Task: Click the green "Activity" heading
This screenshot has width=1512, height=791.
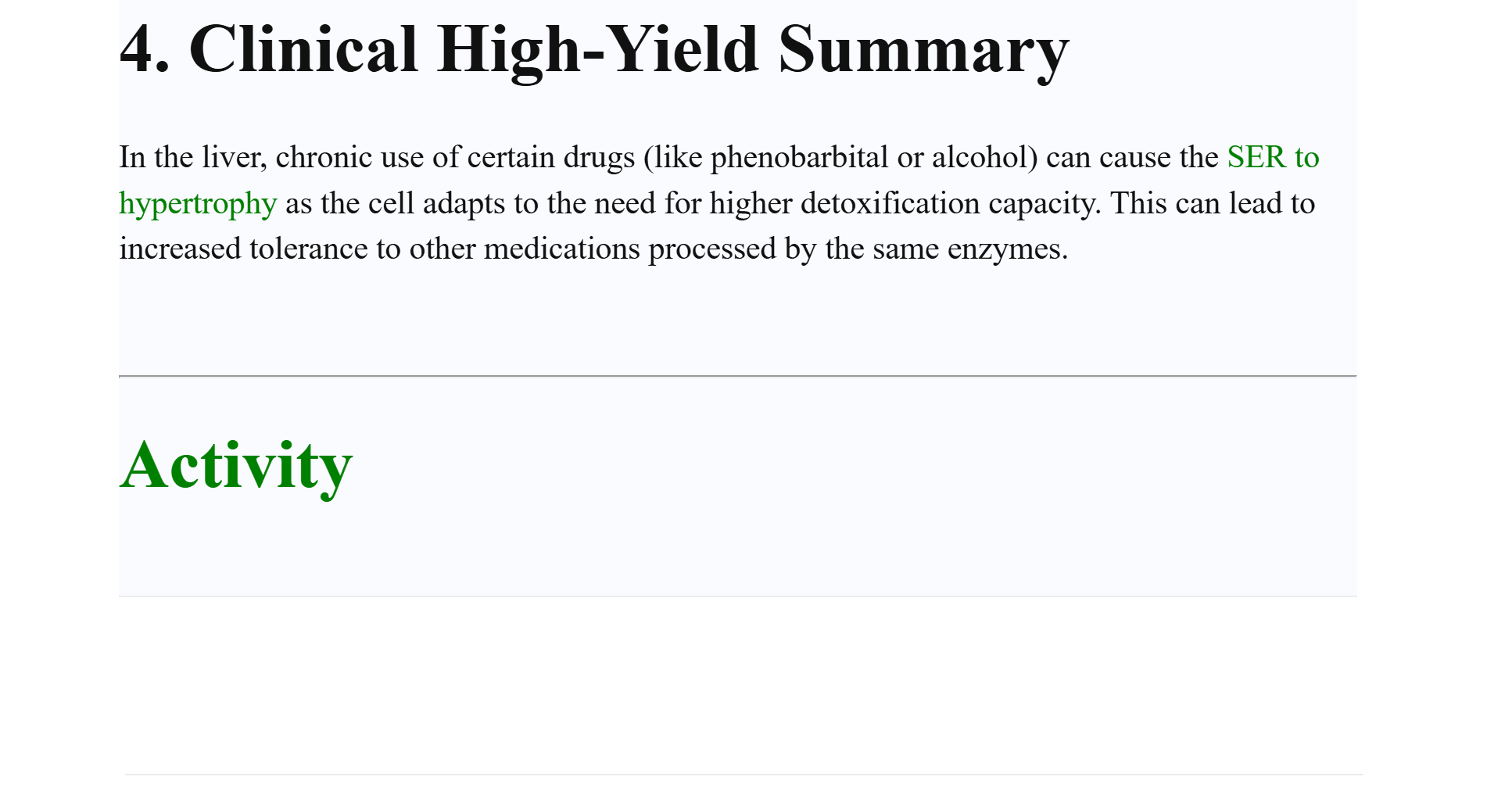Action: [x=236, y=466]
